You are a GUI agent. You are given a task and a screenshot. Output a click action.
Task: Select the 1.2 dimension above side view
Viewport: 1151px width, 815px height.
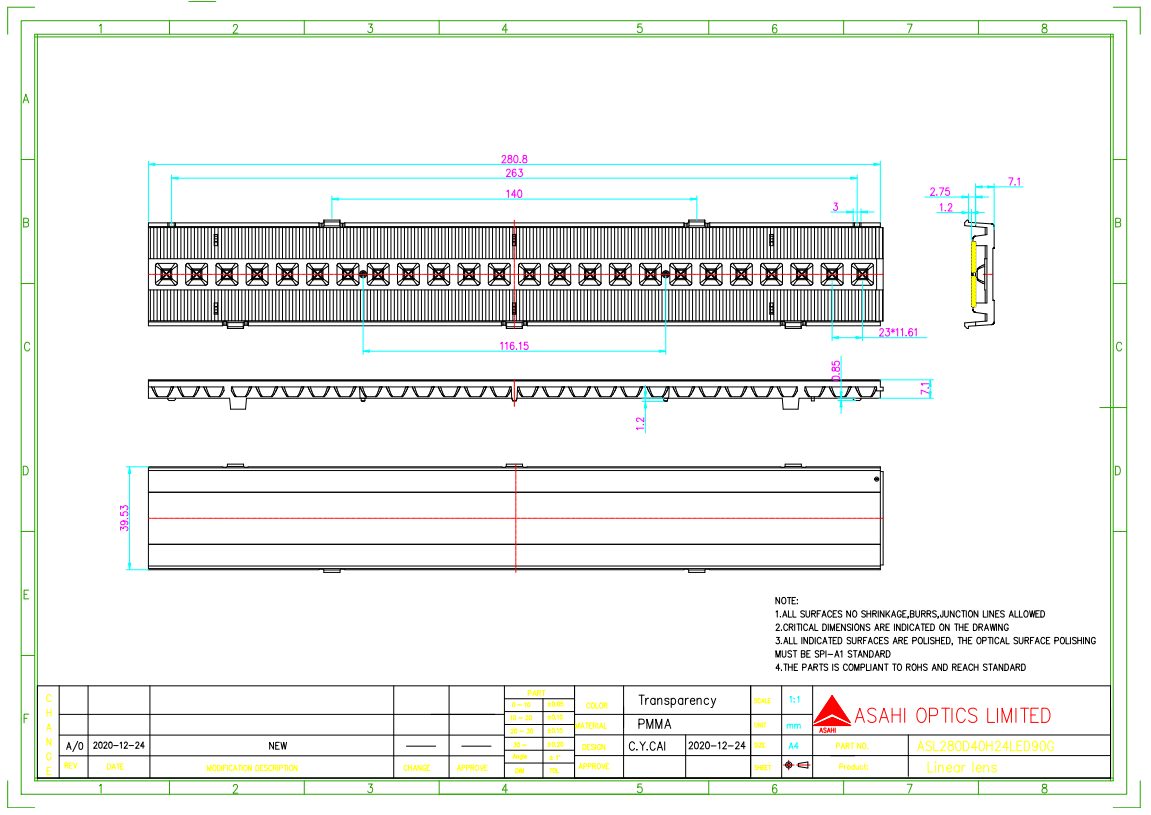point(945,208)
